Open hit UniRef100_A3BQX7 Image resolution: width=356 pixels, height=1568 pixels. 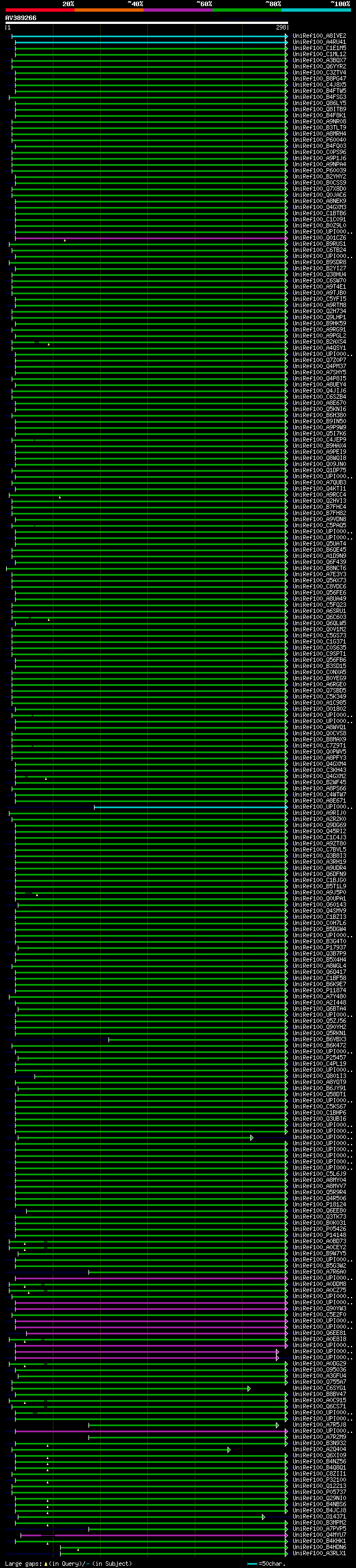coord(319,60)
